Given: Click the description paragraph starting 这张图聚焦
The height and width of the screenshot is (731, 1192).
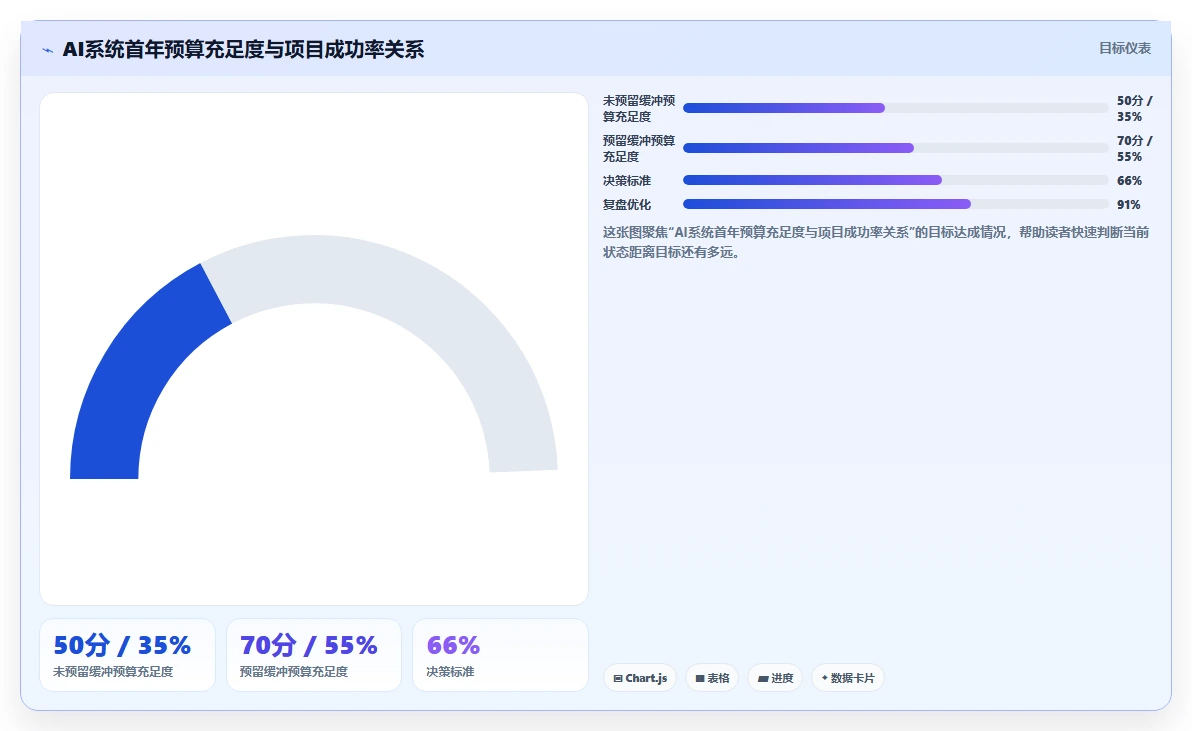Looking at the screenshot, I should pos(876,242).
